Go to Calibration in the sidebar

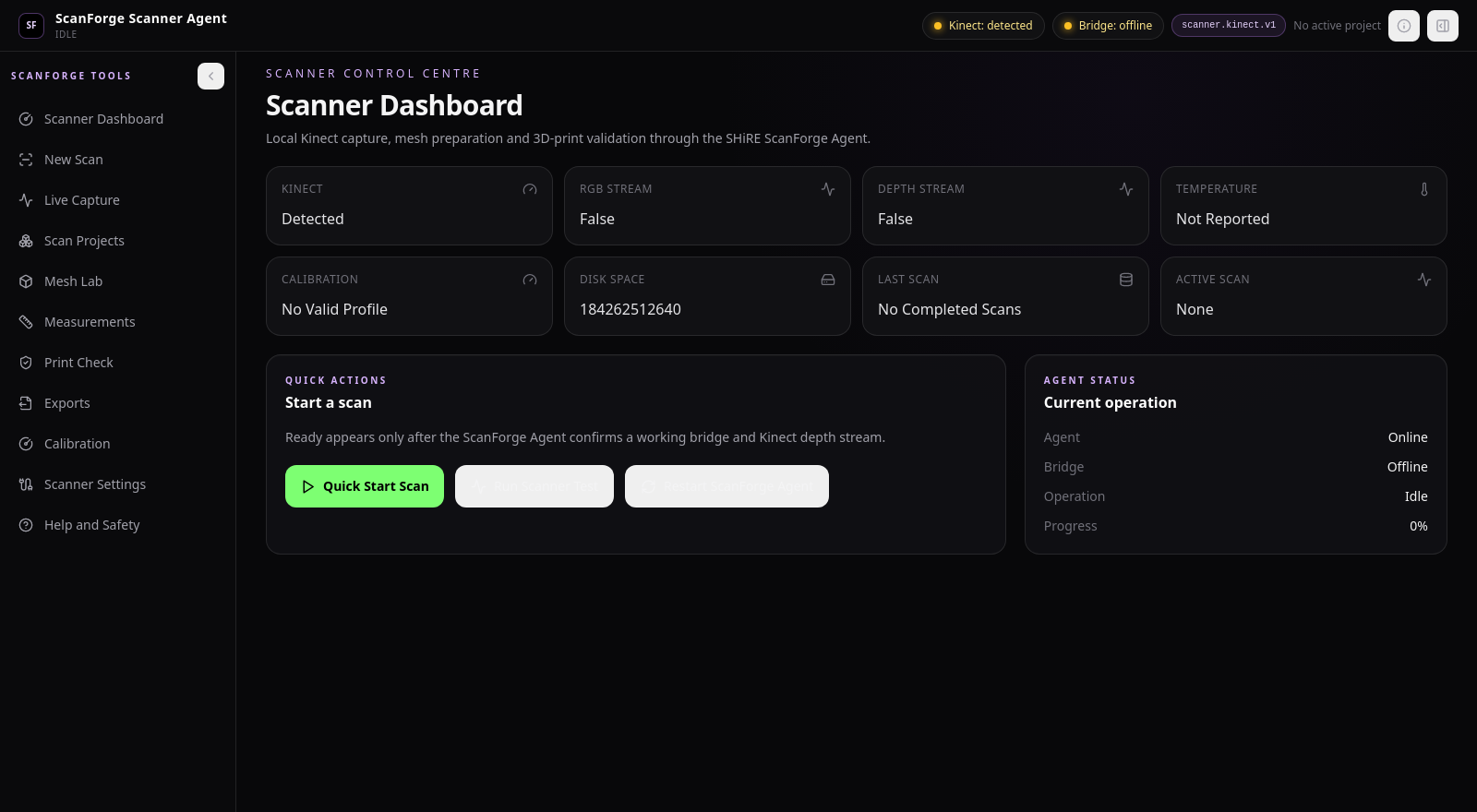click(x=117, y=444)
